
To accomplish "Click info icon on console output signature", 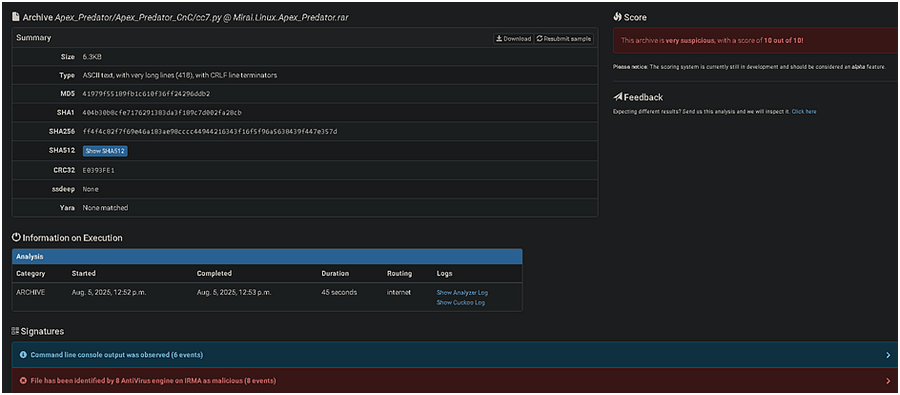I will [x=24, y=355].
